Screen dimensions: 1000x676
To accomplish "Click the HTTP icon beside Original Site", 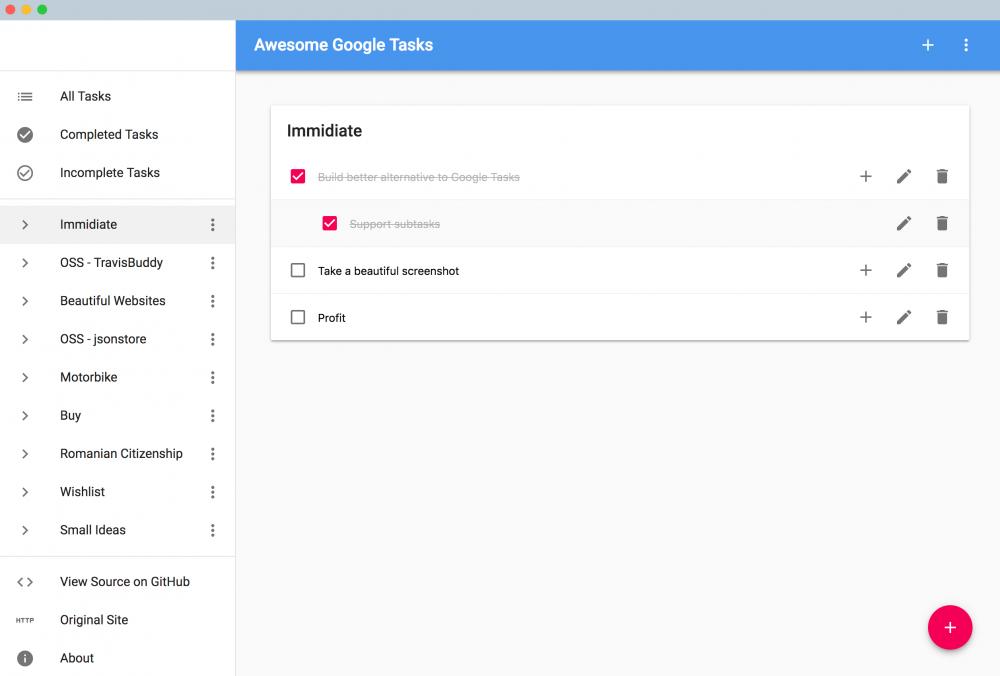I will [25, 620].
